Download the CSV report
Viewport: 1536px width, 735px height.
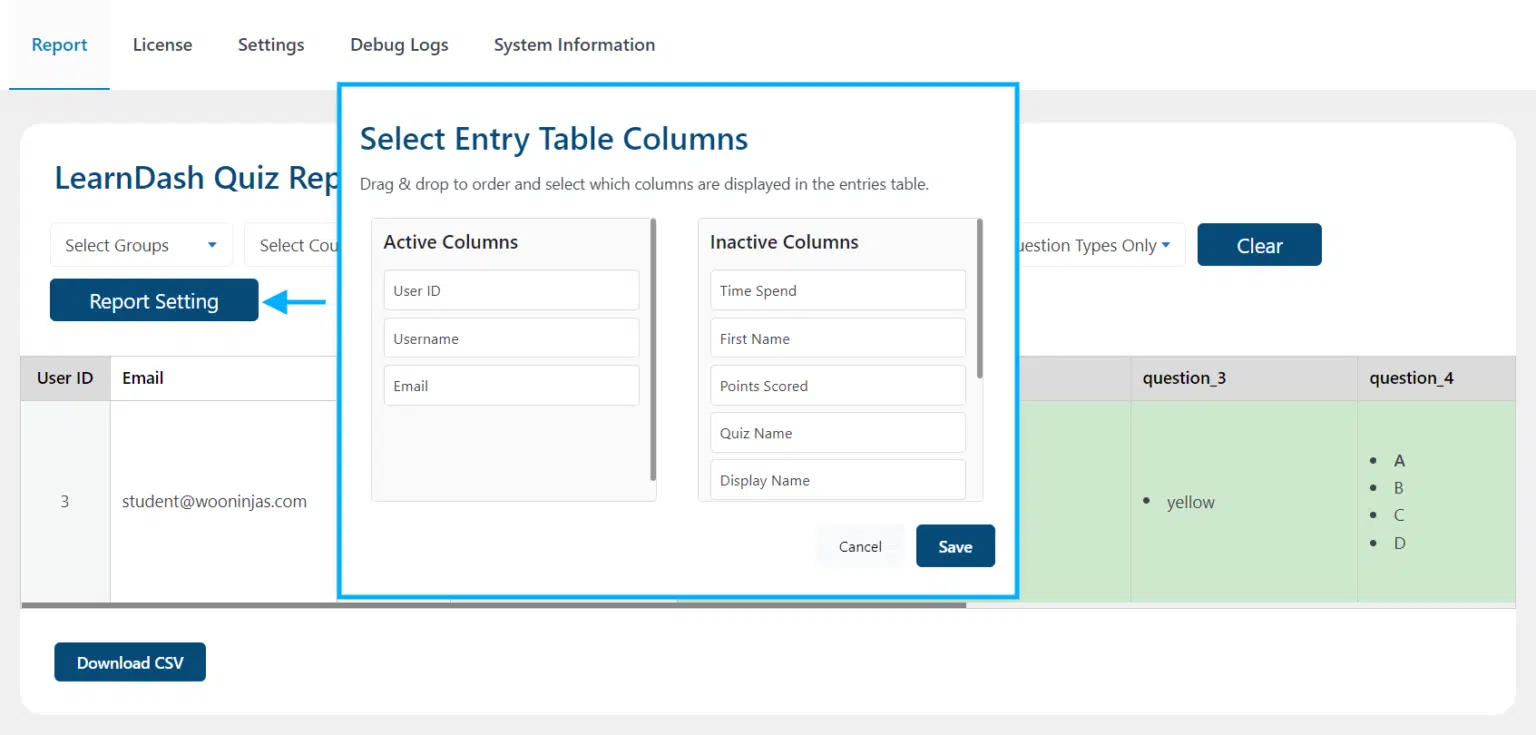(x=130, y=662)
